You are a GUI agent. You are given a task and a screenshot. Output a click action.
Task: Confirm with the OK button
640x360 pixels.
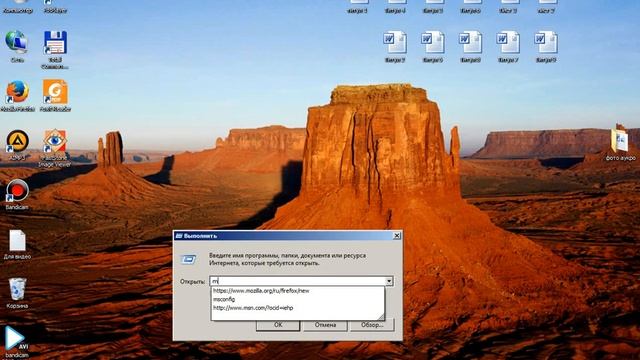(x=278, y=325)
